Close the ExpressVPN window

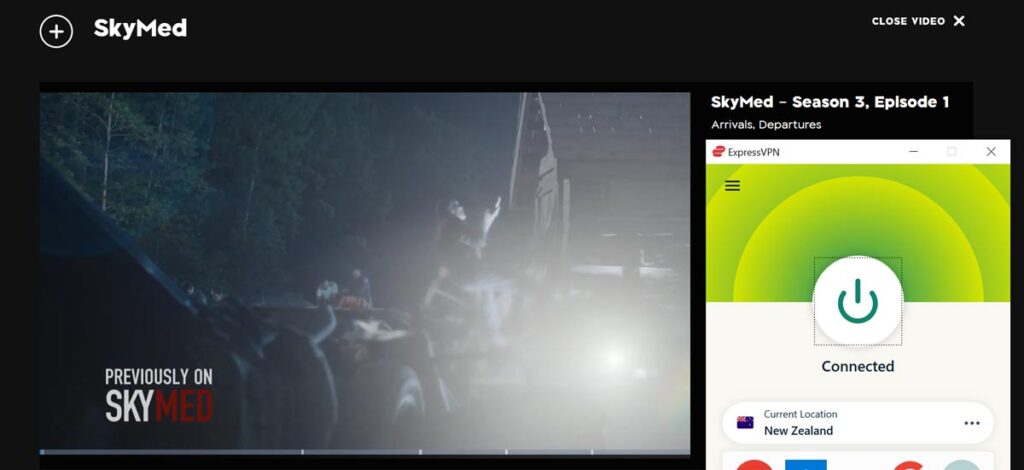(991, 151)
